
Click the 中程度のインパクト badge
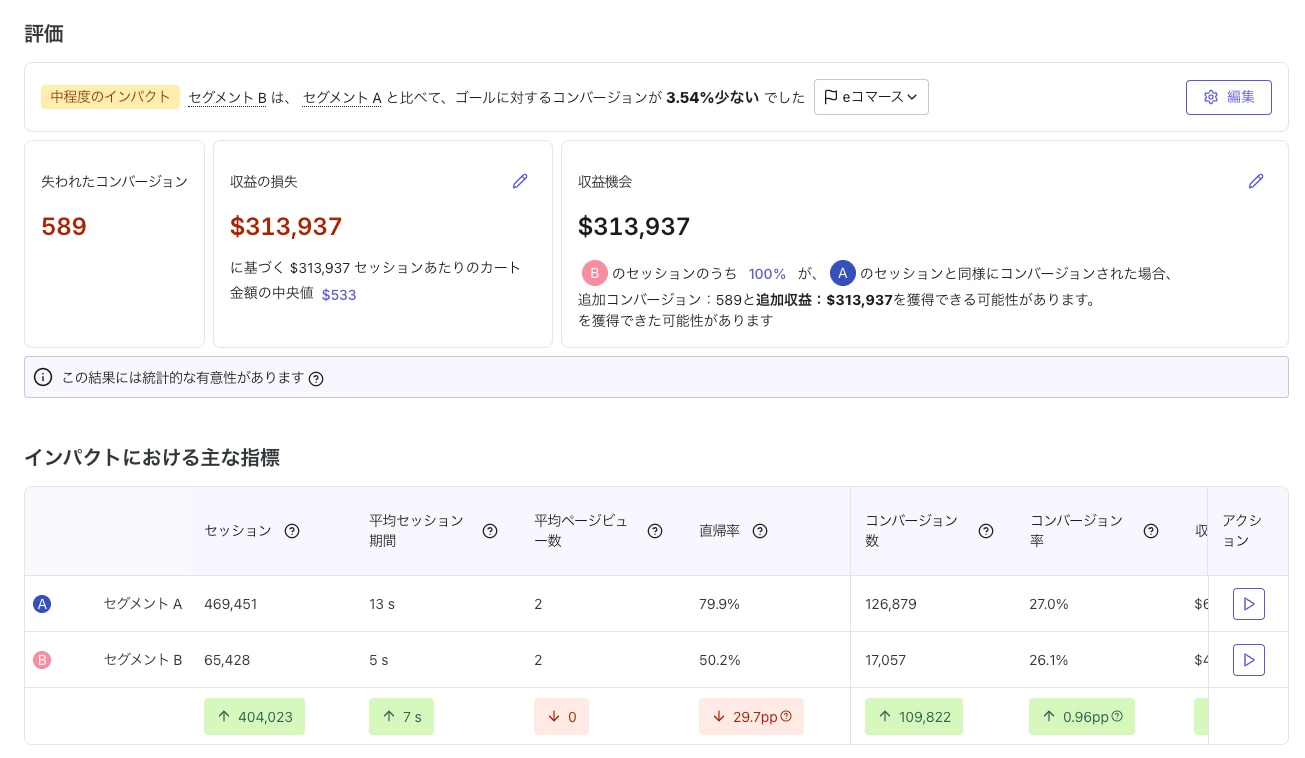[x=110, y=97]
